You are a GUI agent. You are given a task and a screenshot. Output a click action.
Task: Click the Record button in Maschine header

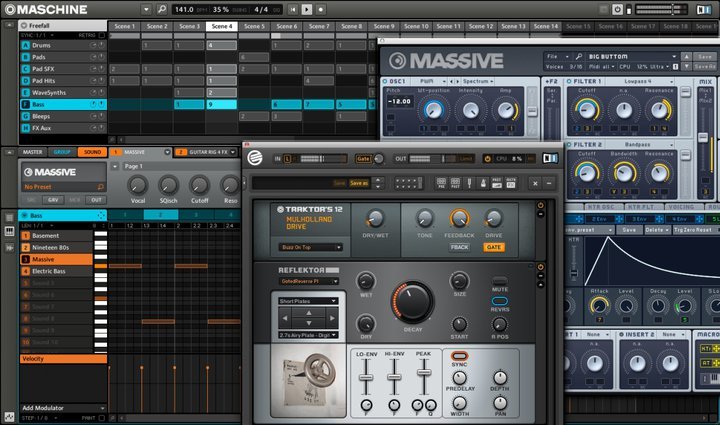coord(321,9)
